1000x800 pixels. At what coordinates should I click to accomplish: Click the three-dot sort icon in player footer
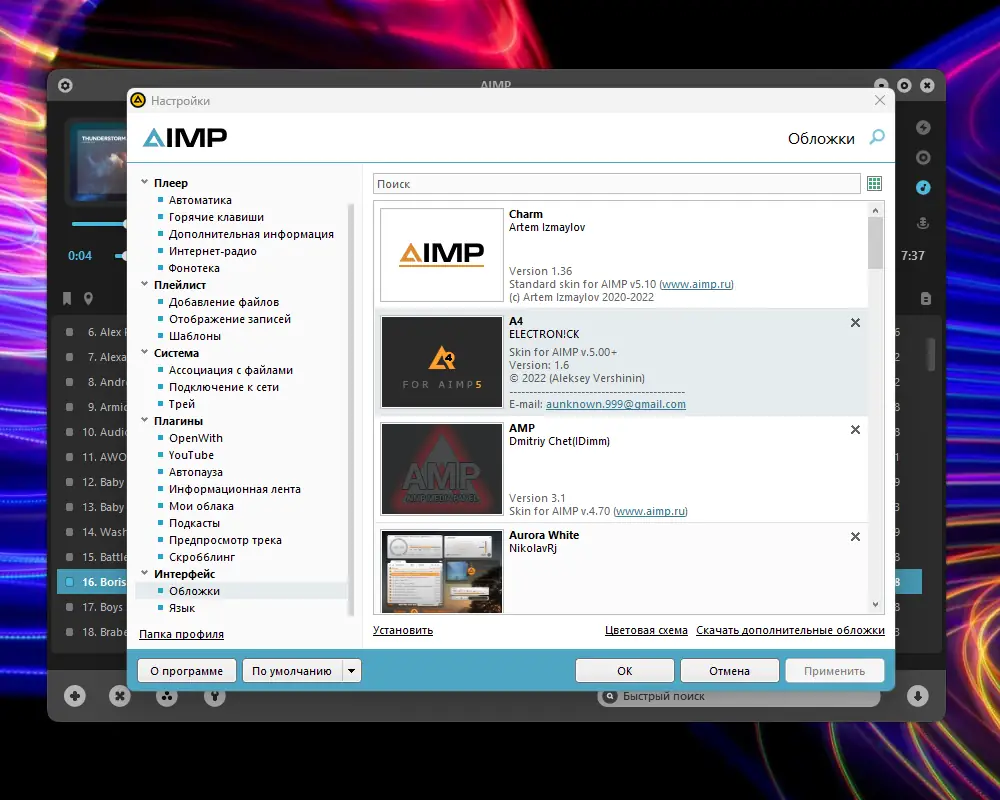coord(167,696)
